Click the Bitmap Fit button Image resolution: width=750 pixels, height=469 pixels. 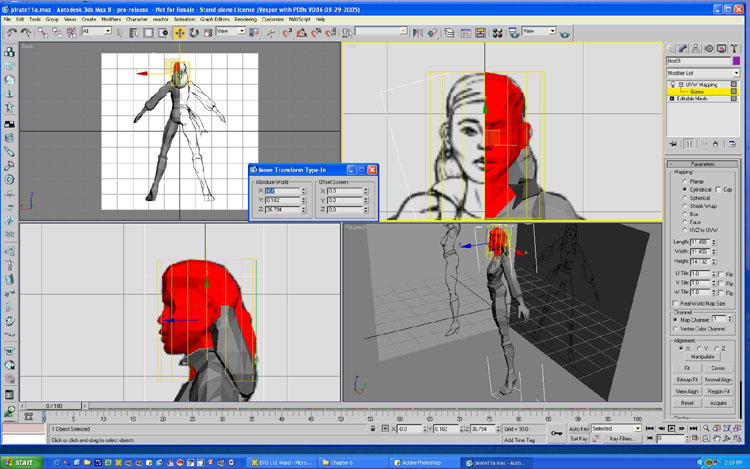click(686, 380)
